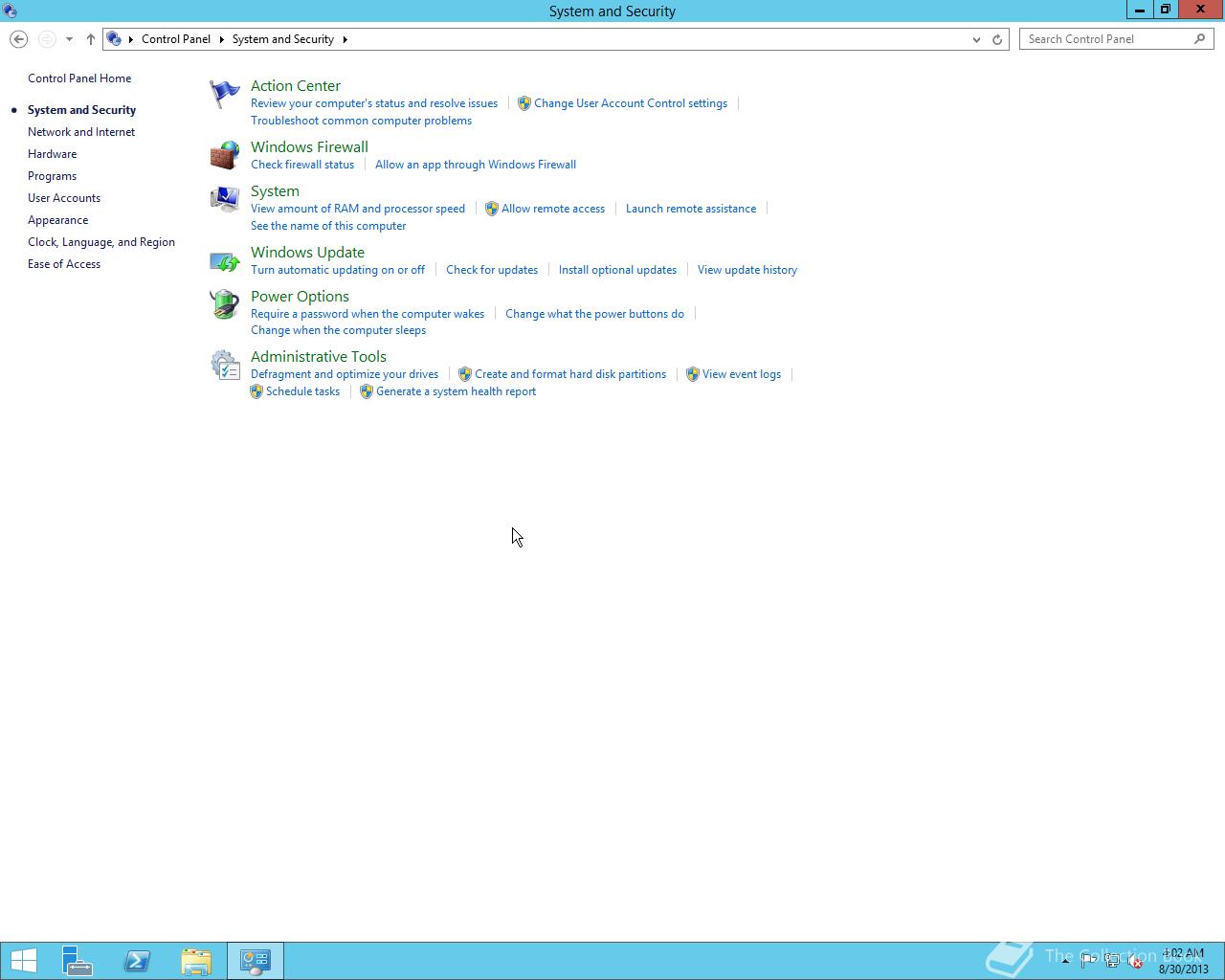The image size is (1225, 980).
Task: Click Launch remote assistance
Action: point(691,209)
